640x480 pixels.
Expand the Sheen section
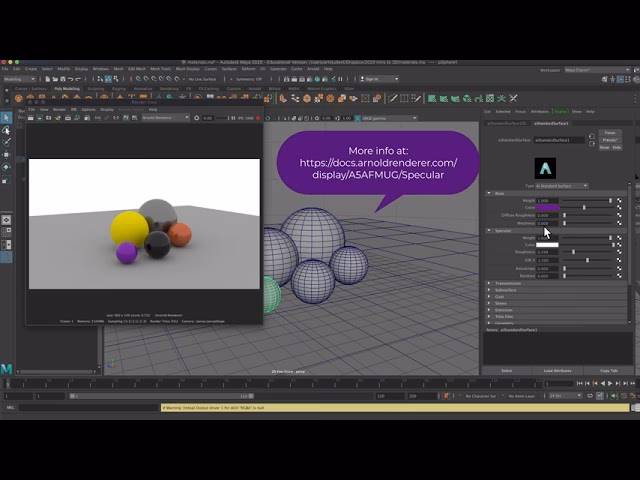[x=489, y=303]
